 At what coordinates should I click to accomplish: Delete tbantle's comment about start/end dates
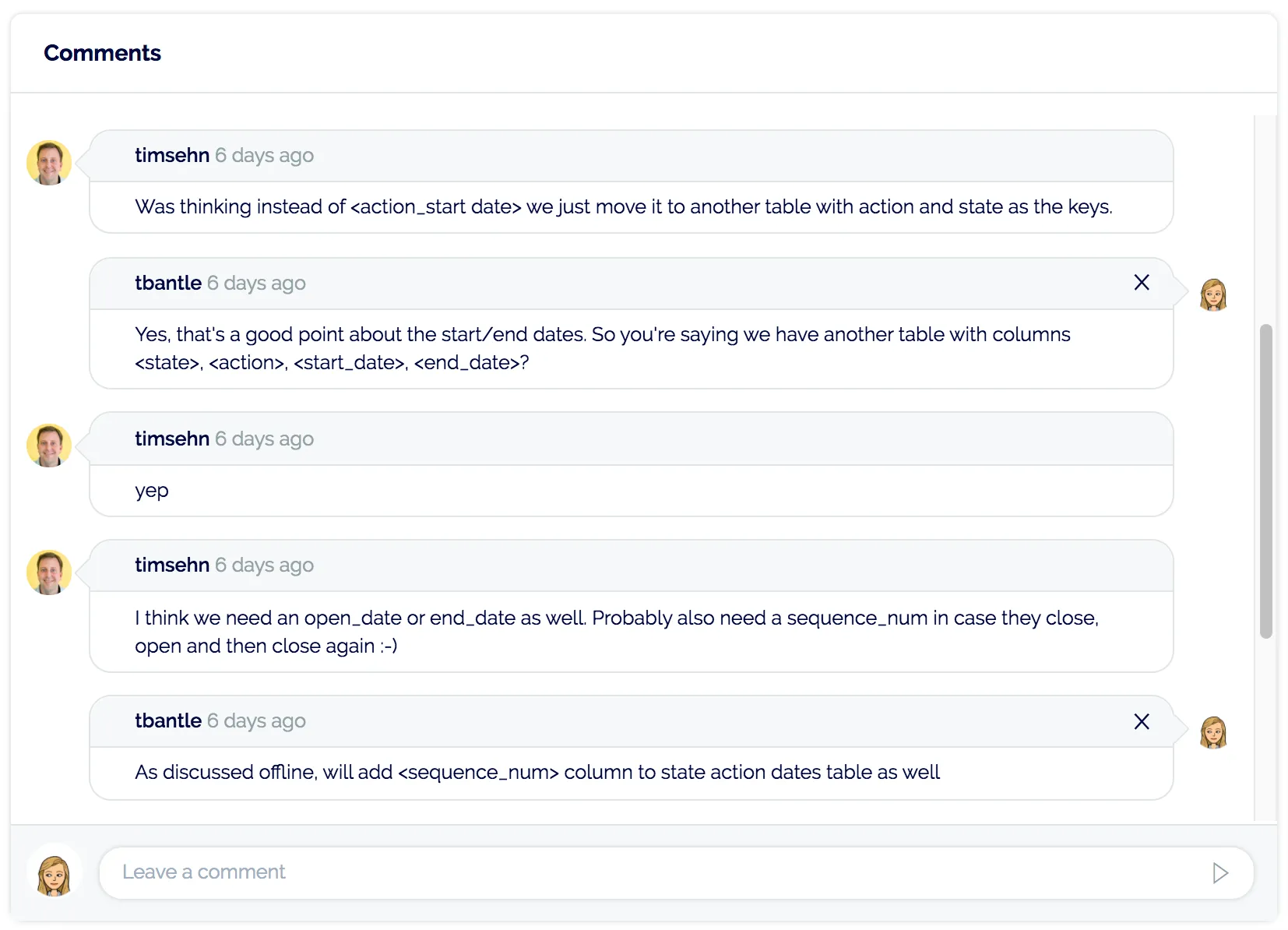(1141, 283)
